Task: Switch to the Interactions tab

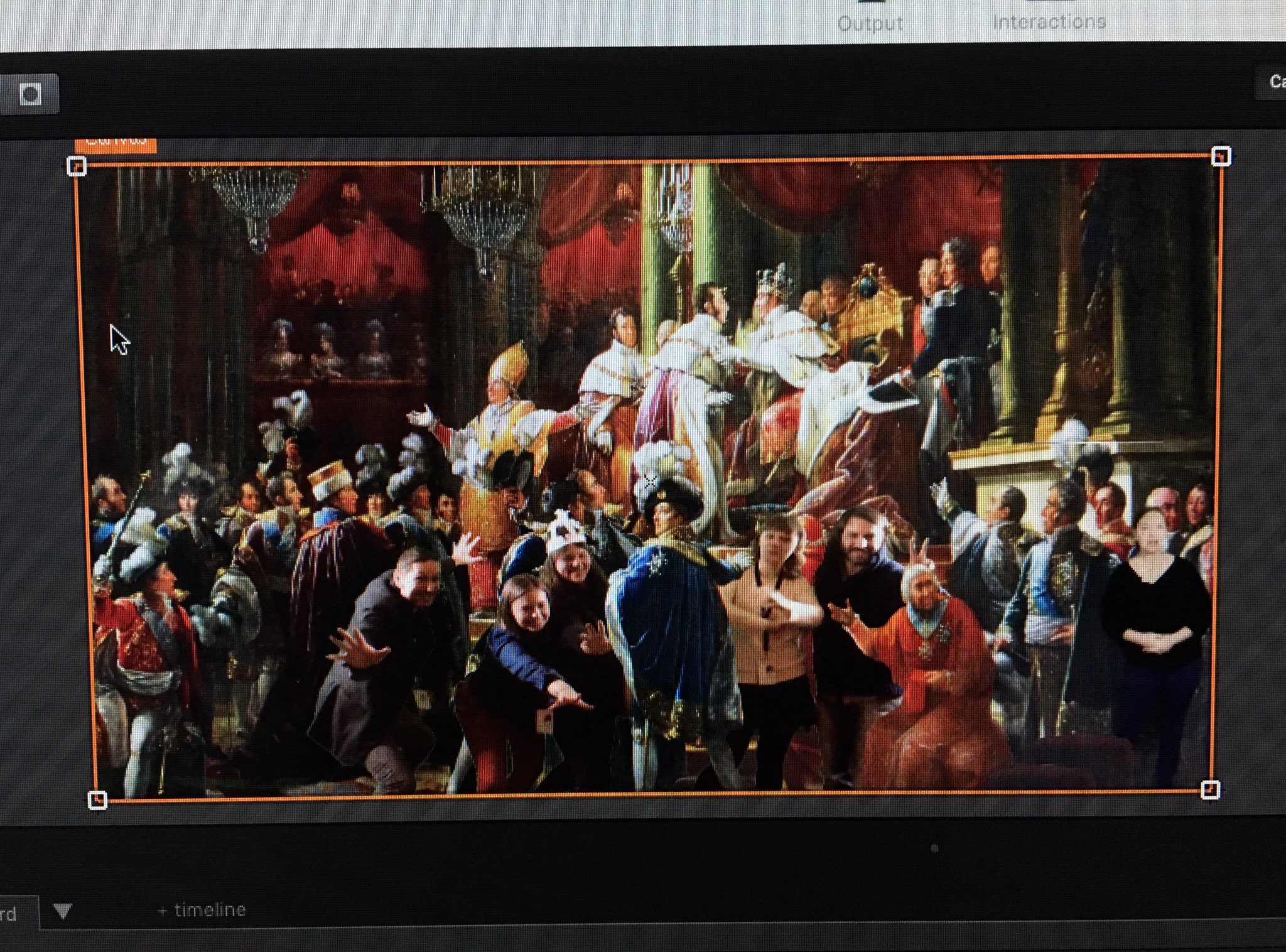Action: pos(1049,22)
